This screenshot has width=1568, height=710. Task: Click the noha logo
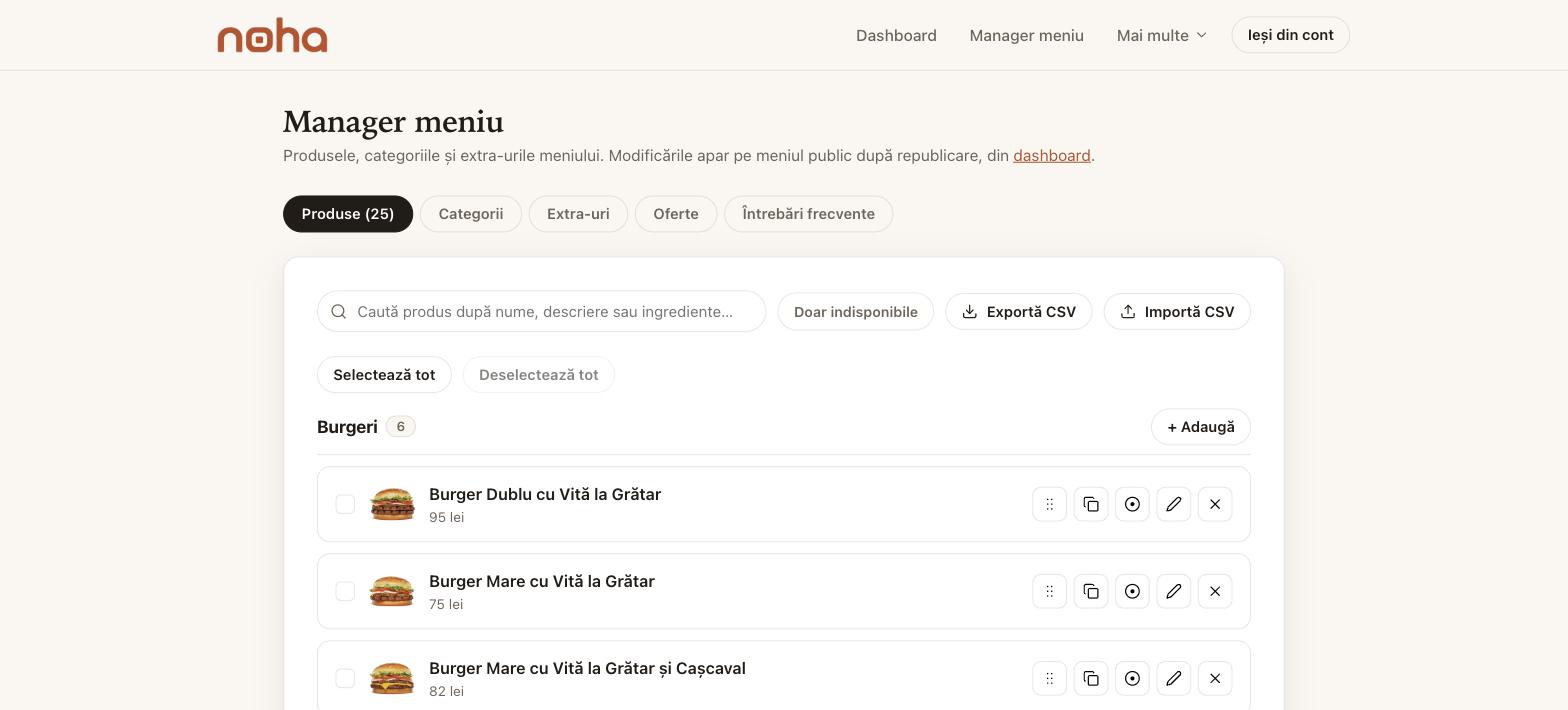coord(272,35)
